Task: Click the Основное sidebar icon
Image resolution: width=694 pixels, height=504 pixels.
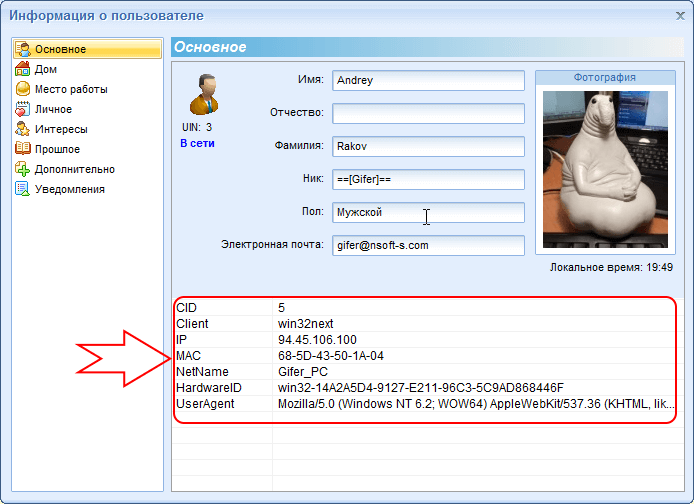Action: tap(23, 49)
